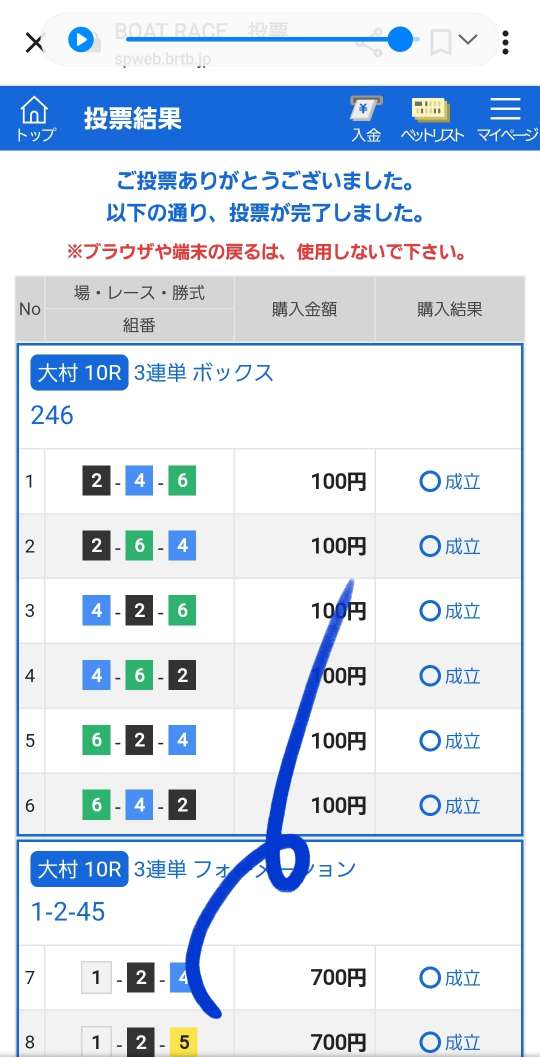This screenshot has width=540, height=1057.
Task: Click the 成立 circle in row 7
Action: tap(429, 977)
